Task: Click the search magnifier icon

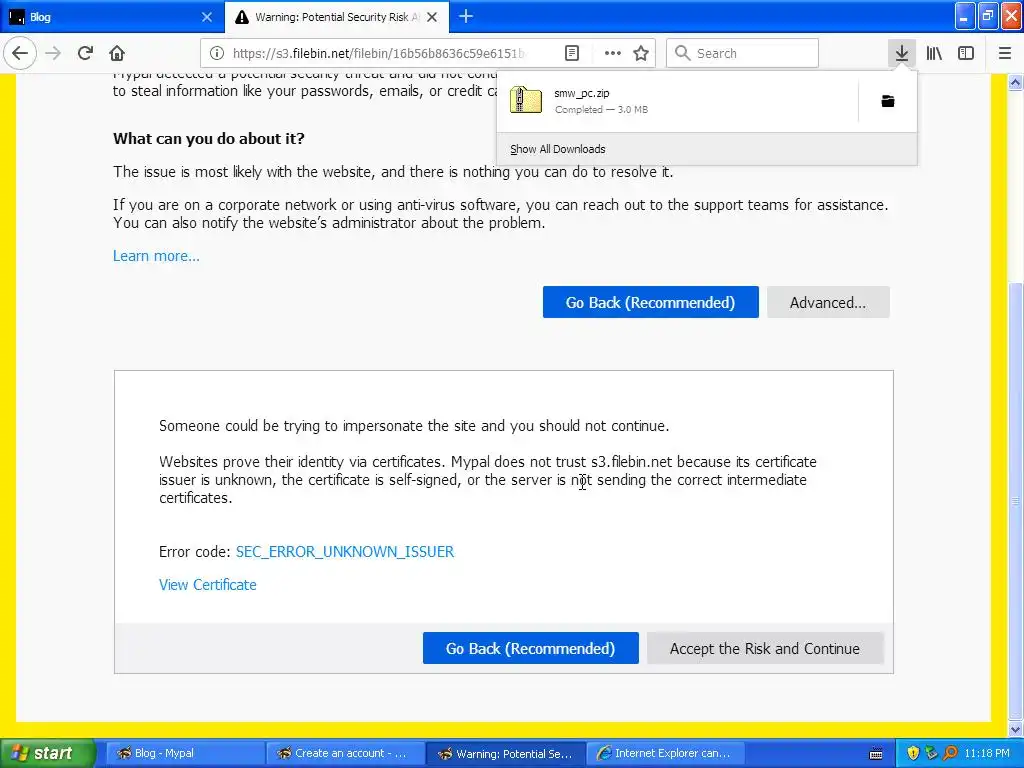Action: [x=682, y=53]
